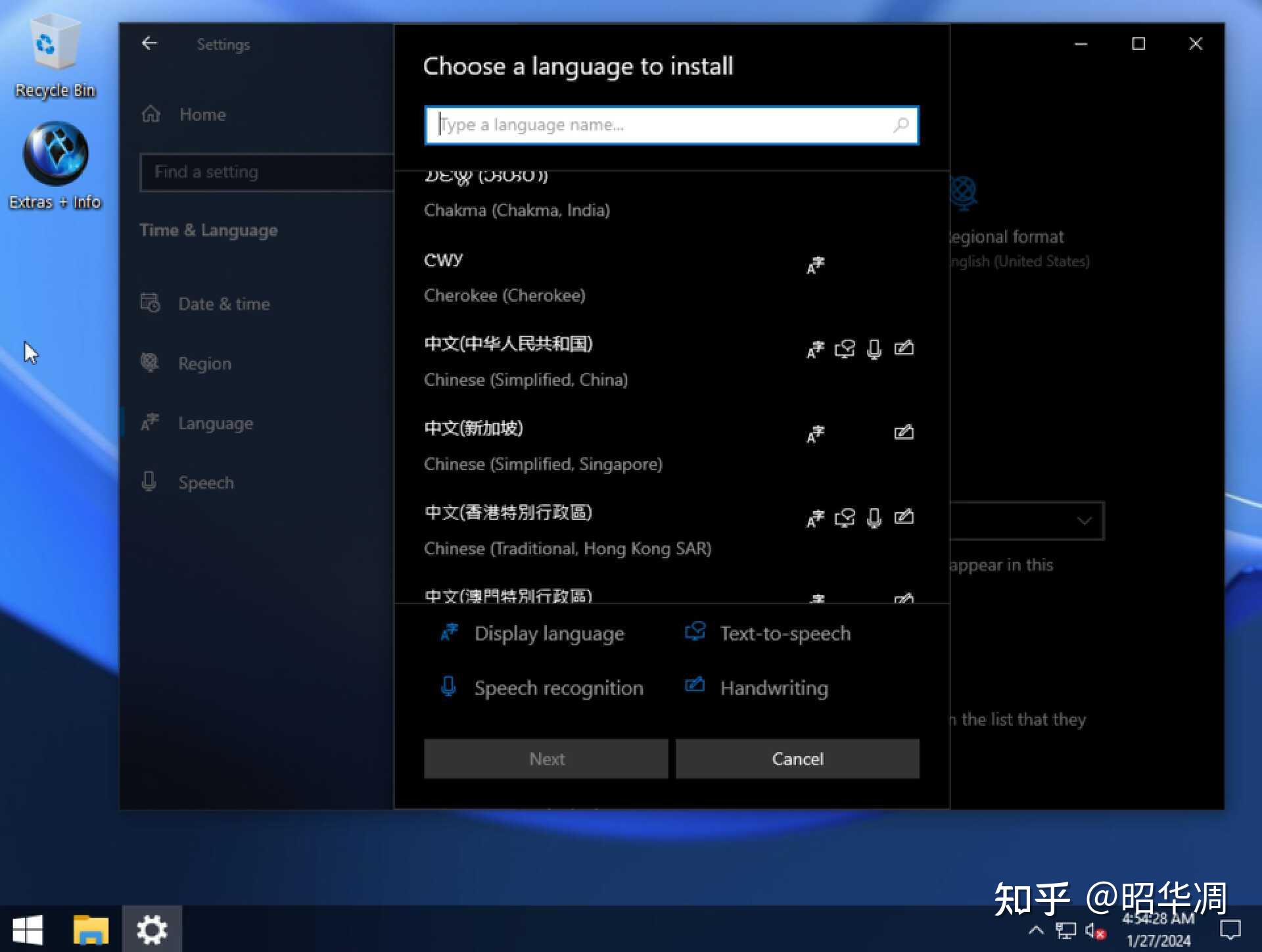Open Speech settings page
This screenshot has width=1262, height=952.
coord(206,483)
